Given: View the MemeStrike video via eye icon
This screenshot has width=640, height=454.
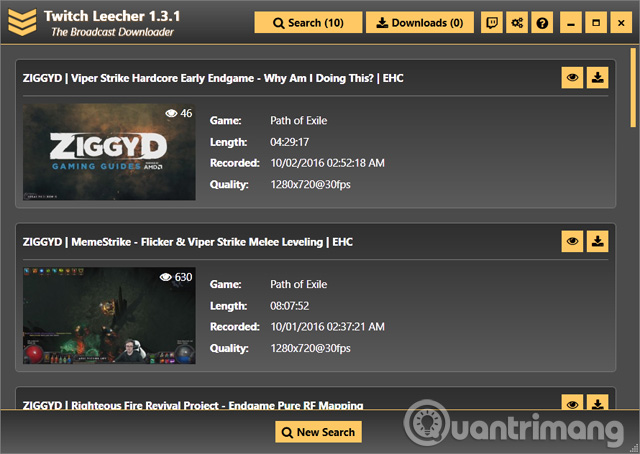Looking at the screenshot, I should pyautogui.click(x=572, y=241).
